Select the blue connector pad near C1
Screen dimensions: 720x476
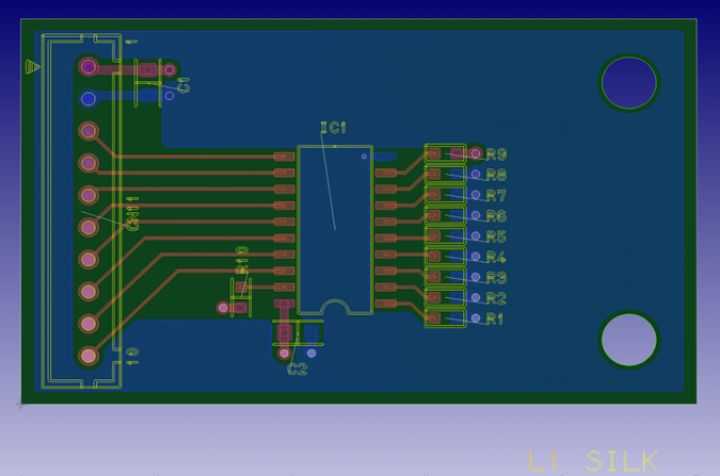point(88,99)
